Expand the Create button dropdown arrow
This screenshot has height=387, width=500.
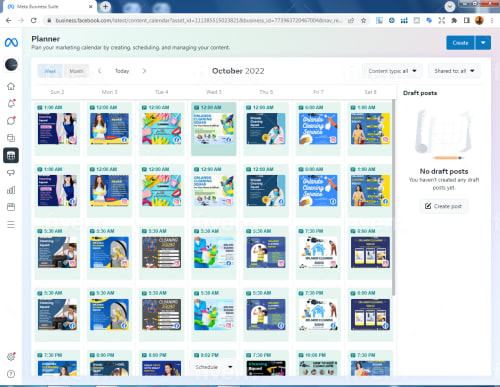pos(483,43)
